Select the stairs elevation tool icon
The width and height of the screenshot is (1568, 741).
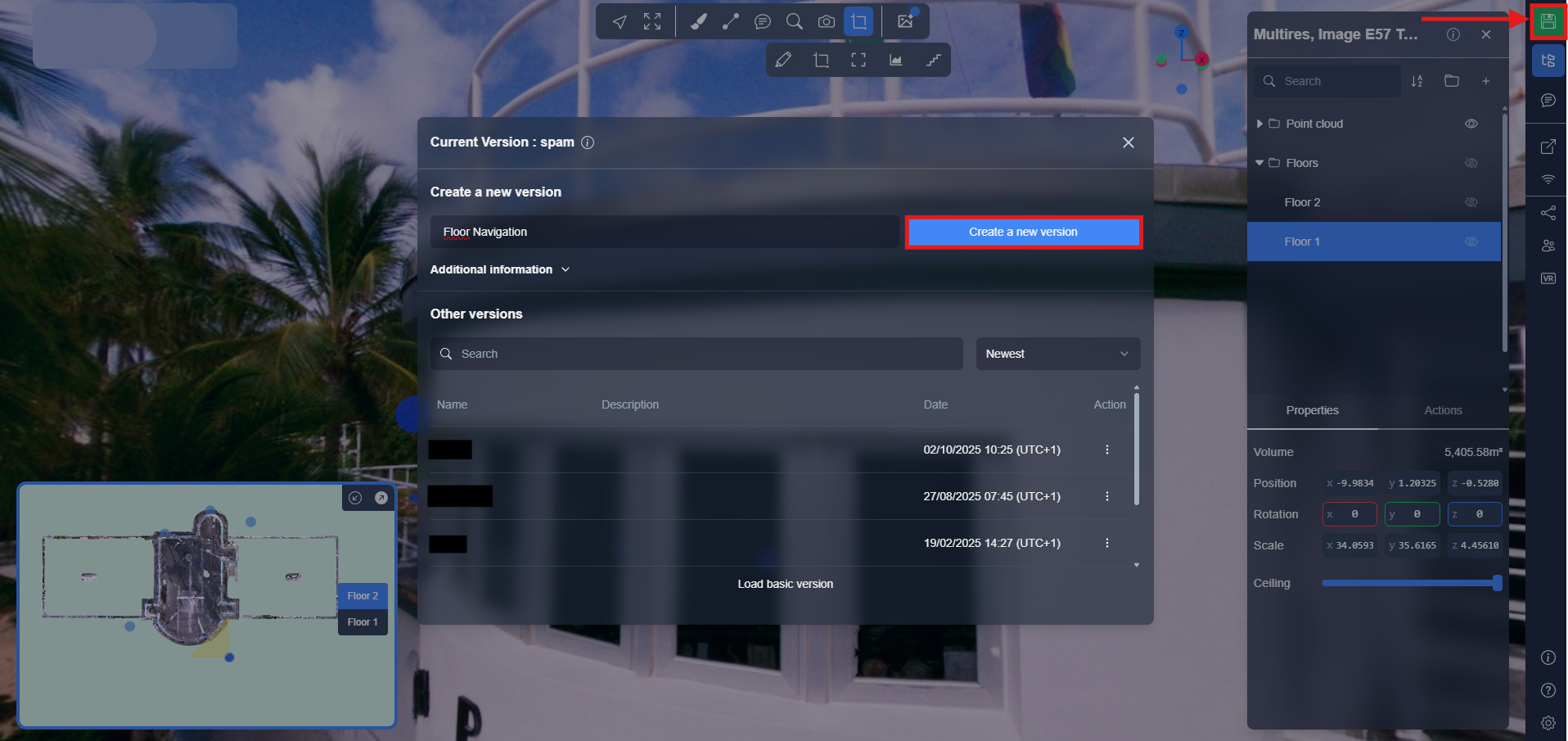click(933, 61)
